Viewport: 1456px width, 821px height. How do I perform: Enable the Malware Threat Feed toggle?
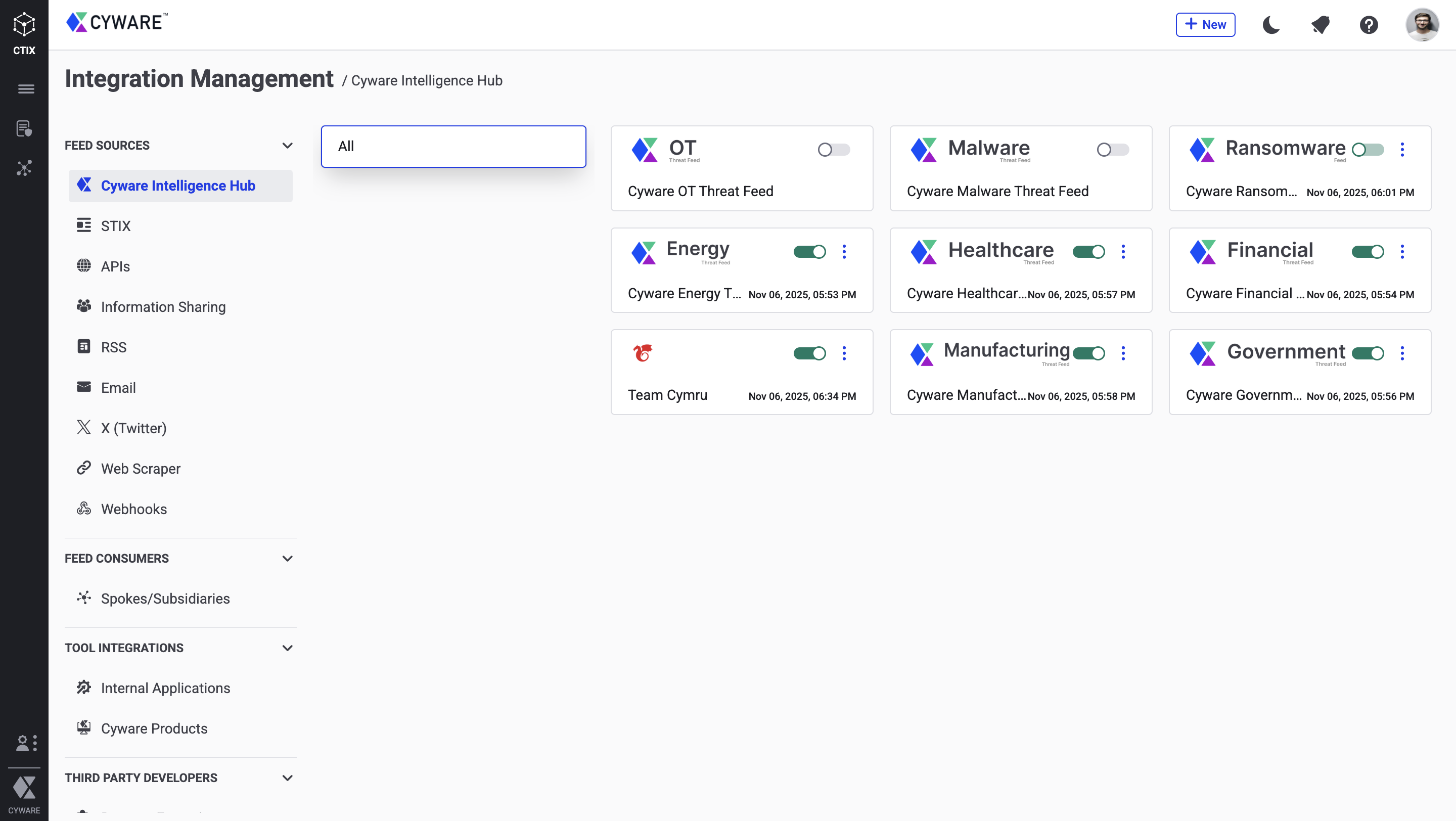[1112, 149]
